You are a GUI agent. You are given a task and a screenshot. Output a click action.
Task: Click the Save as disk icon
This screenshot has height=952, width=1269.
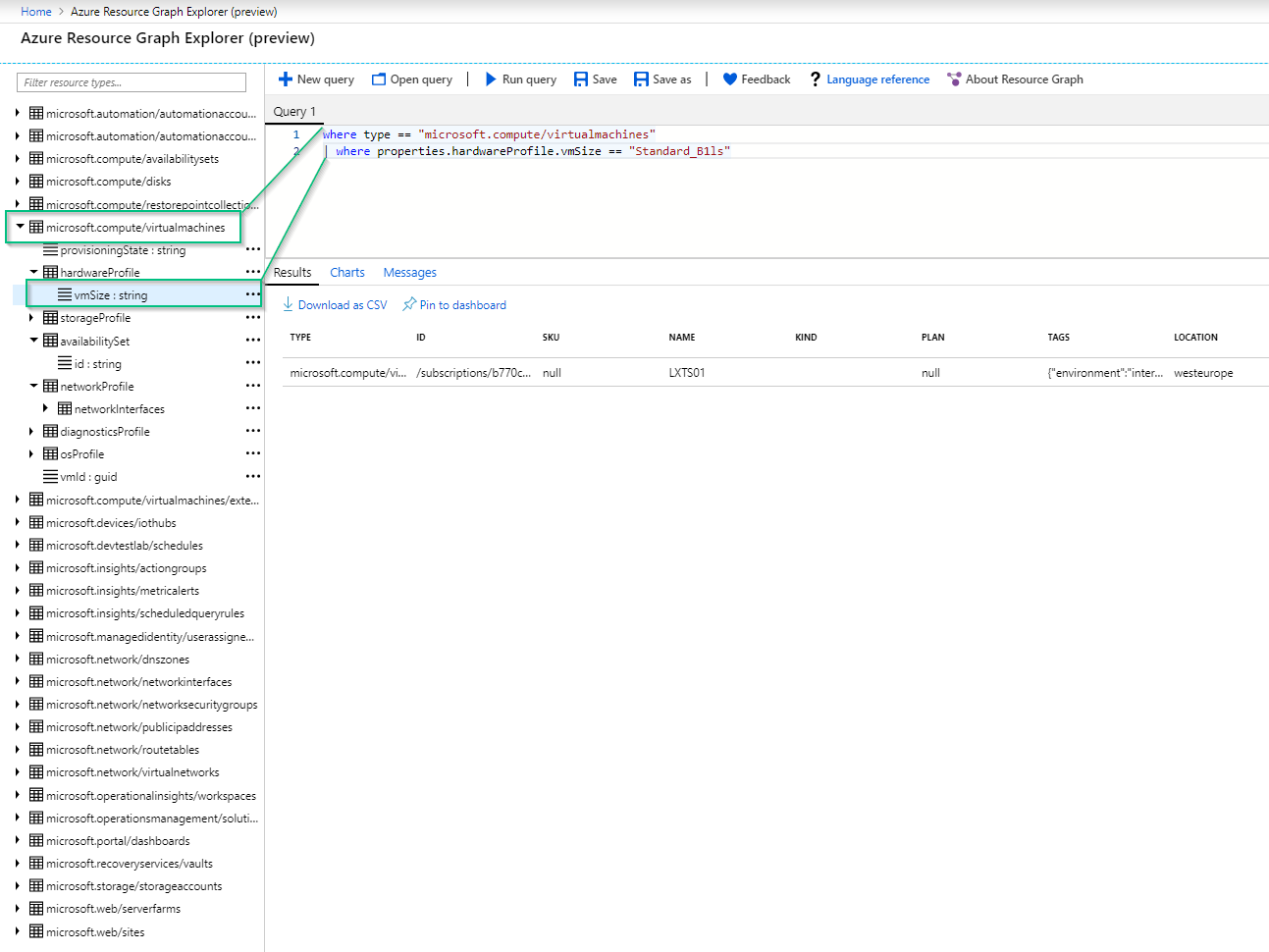tap(641, 79)
